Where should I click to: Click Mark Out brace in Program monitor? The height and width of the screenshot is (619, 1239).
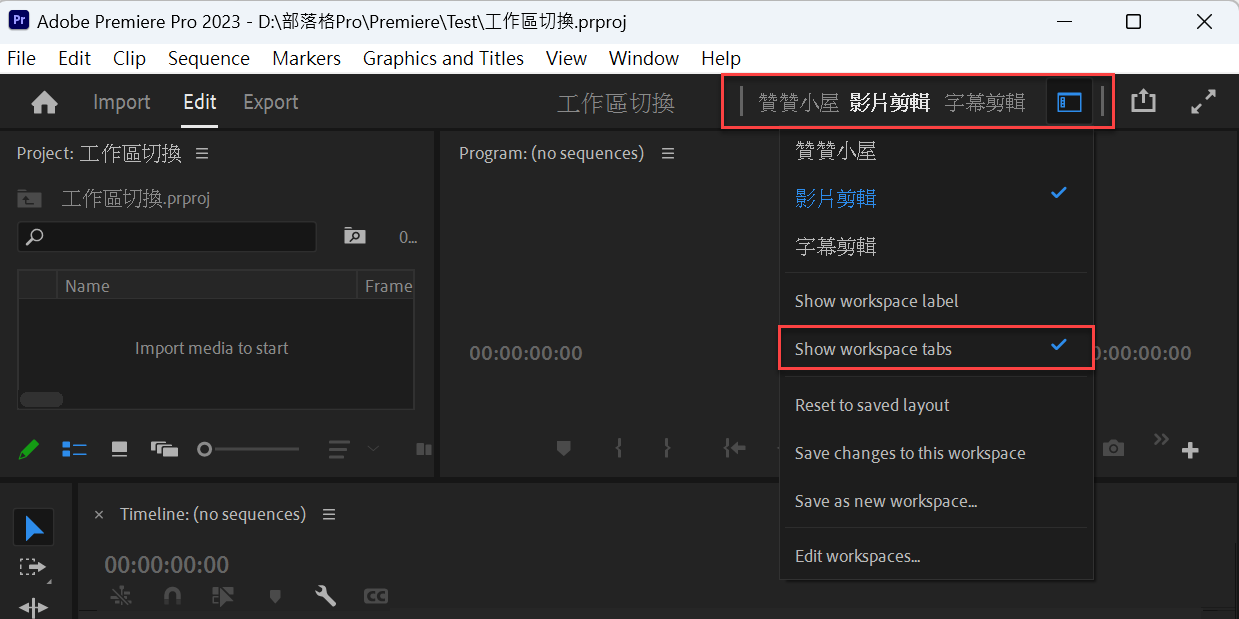pyautogui.click(x=667, y=448)
